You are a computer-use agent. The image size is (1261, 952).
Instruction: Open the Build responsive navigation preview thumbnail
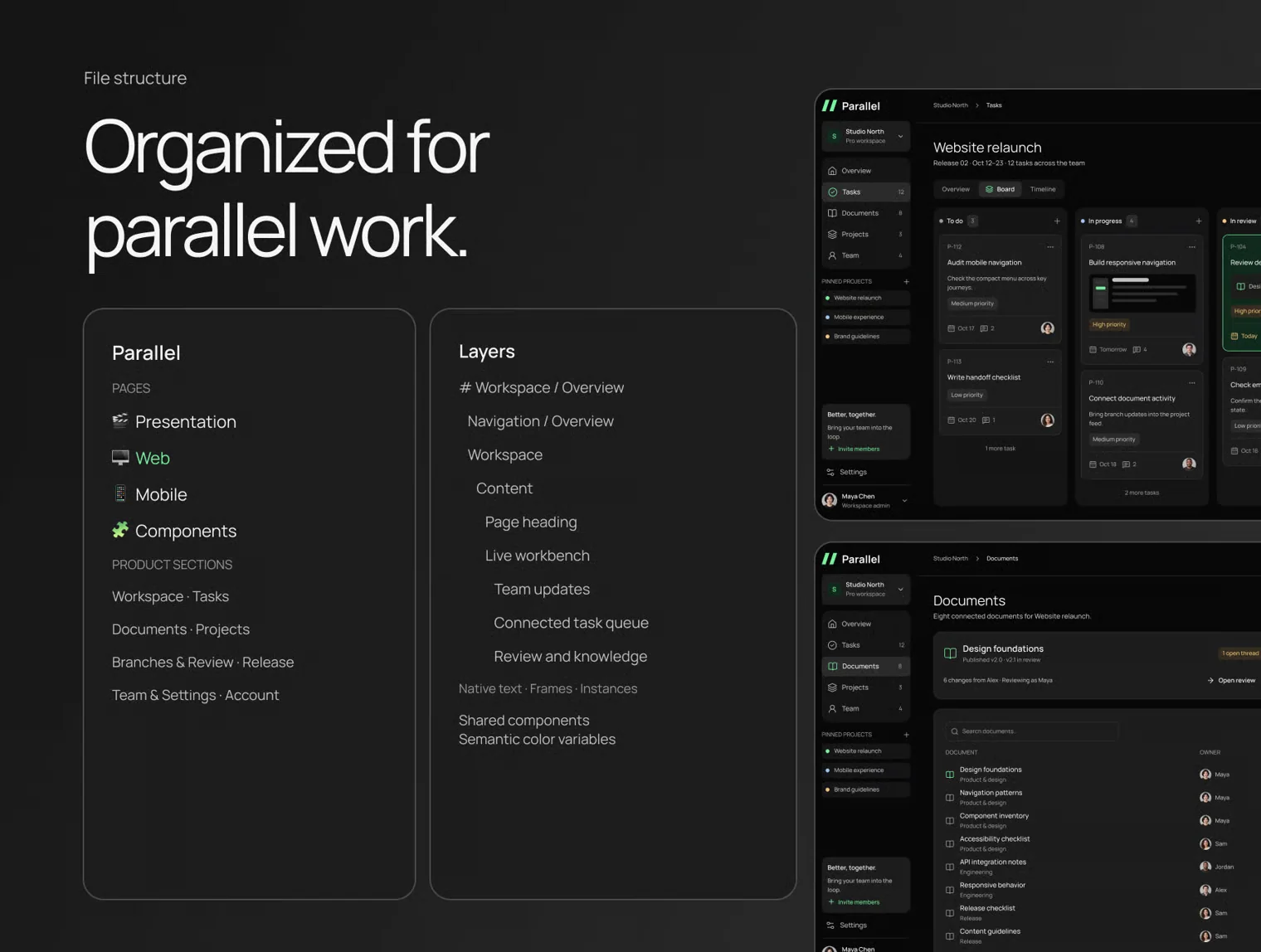tap(1142, 294)
